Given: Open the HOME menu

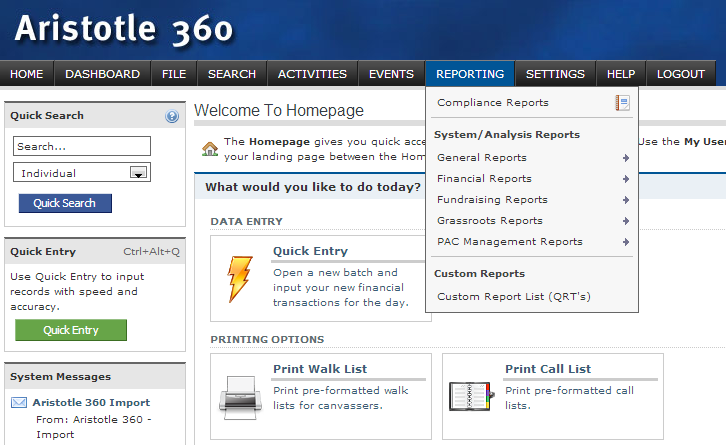Looking at the screenshot, I should (27, 74).
